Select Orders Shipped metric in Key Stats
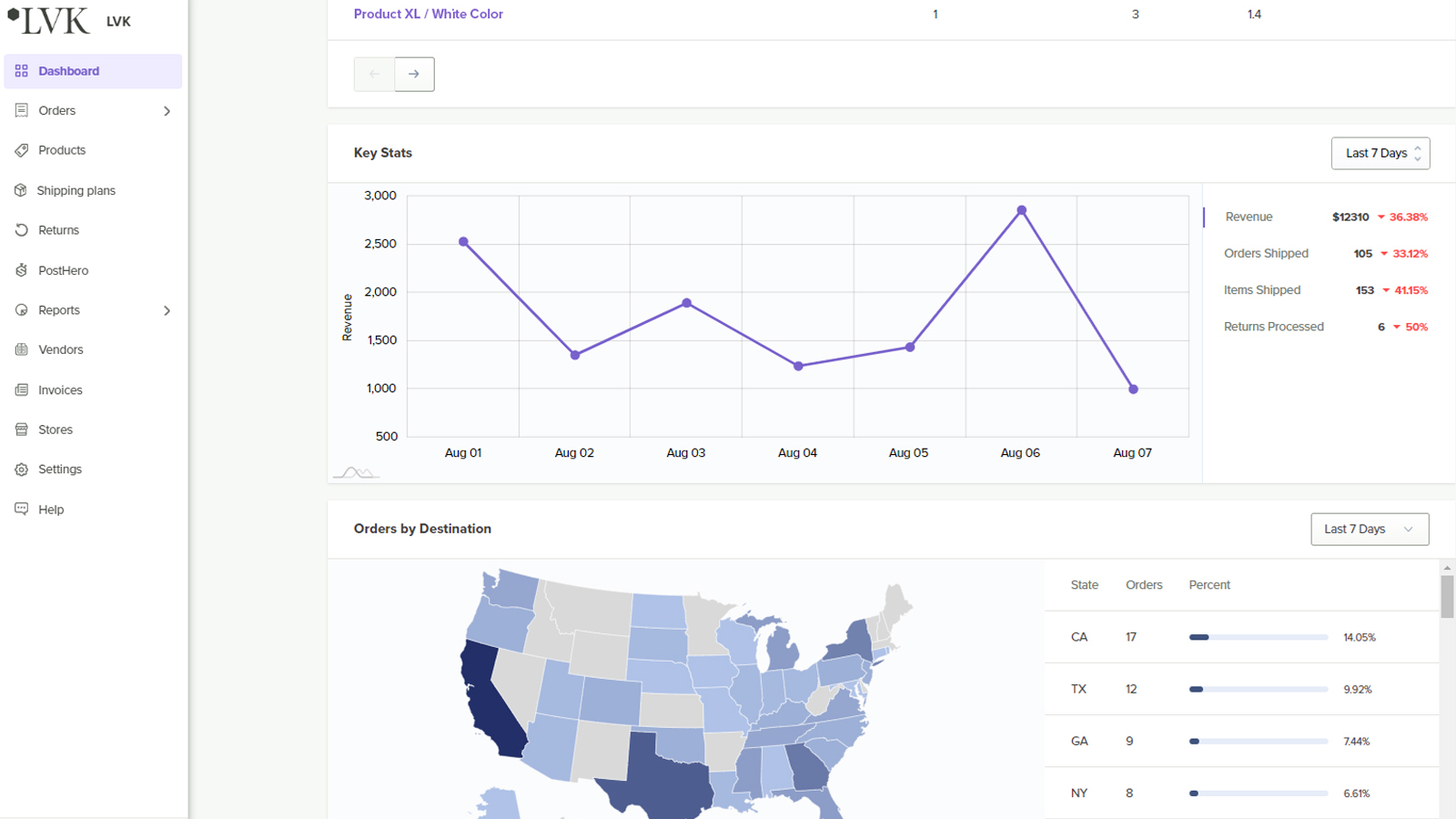Screen dimensions: 1456x819 (1266, 253)
